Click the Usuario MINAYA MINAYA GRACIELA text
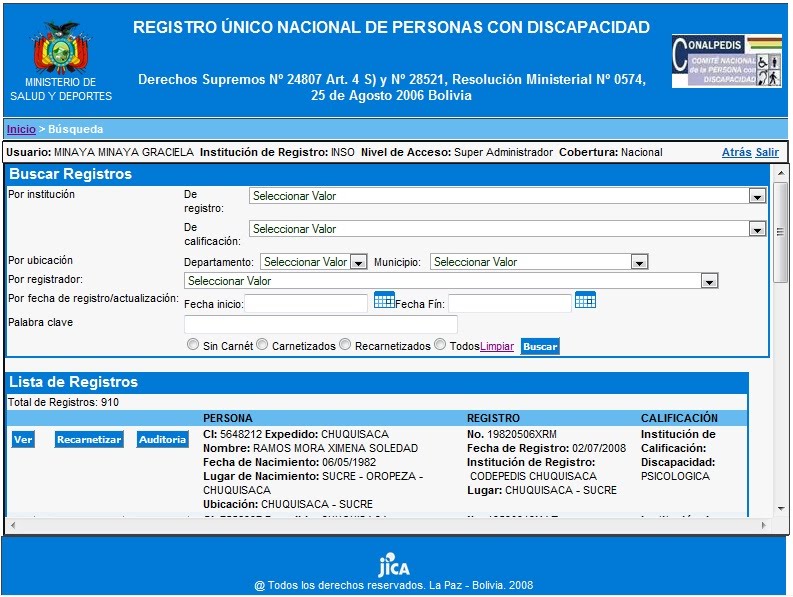 pos(100,152)
